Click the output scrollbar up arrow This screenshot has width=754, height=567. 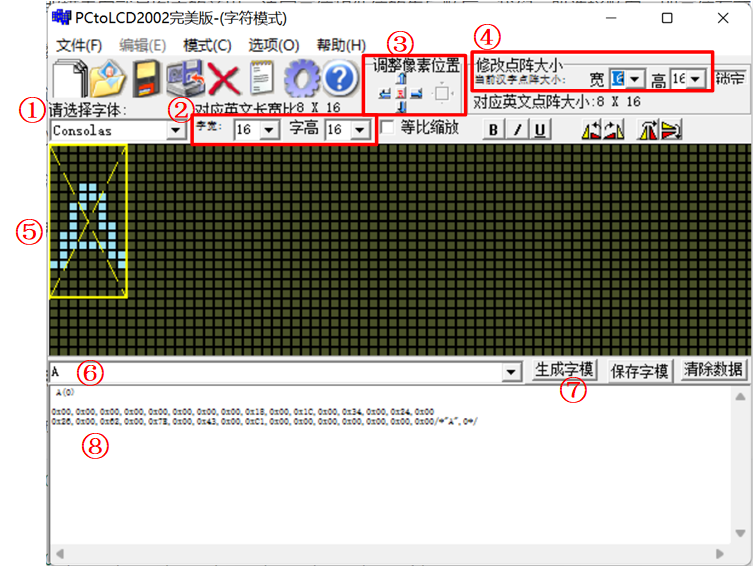pos(741,397)
